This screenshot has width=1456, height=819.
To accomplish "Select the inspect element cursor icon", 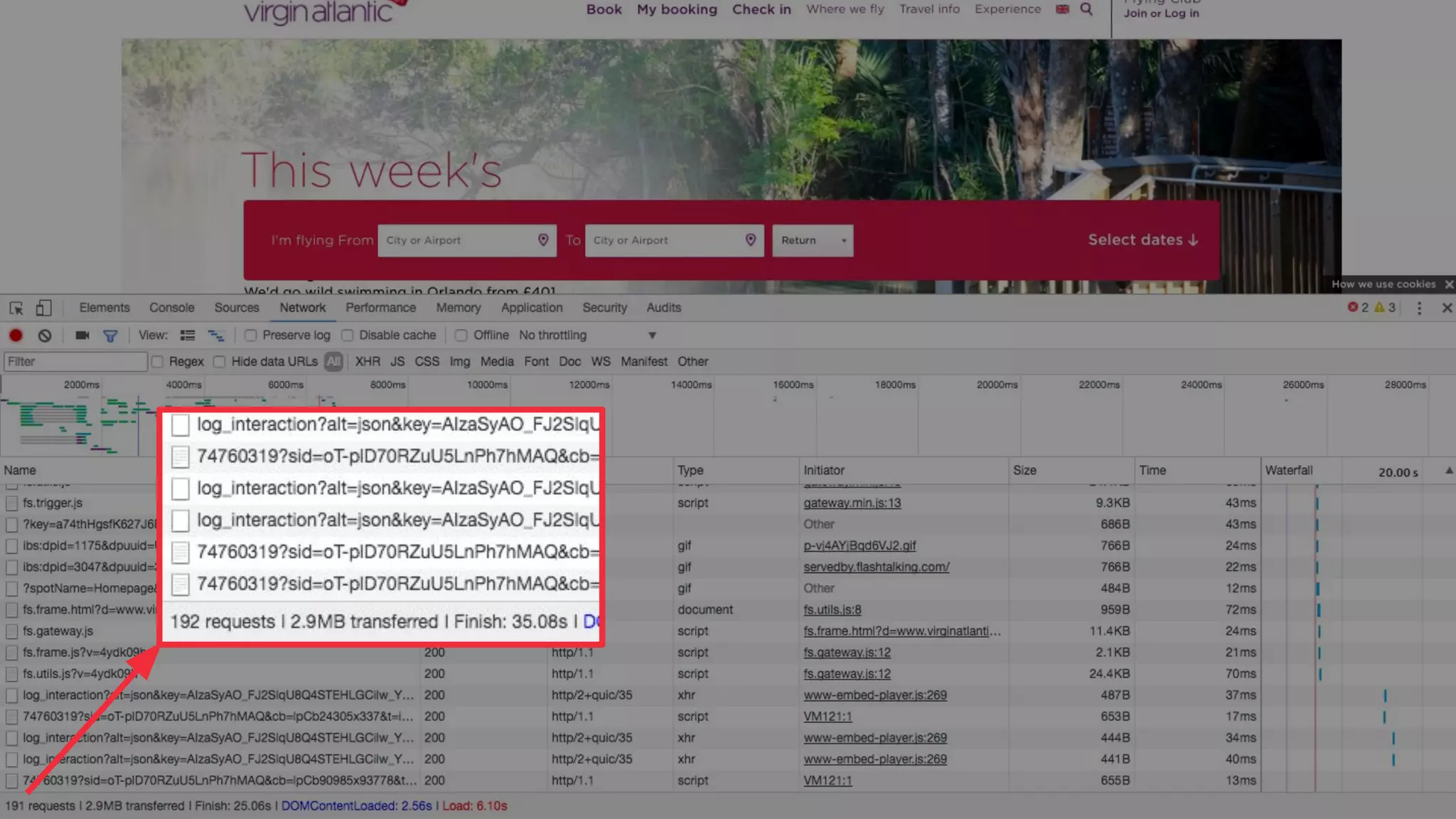I will [16, 308].
